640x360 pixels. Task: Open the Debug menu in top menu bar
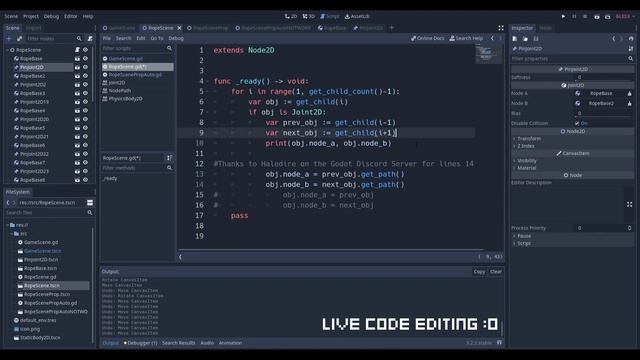[51, 16]
